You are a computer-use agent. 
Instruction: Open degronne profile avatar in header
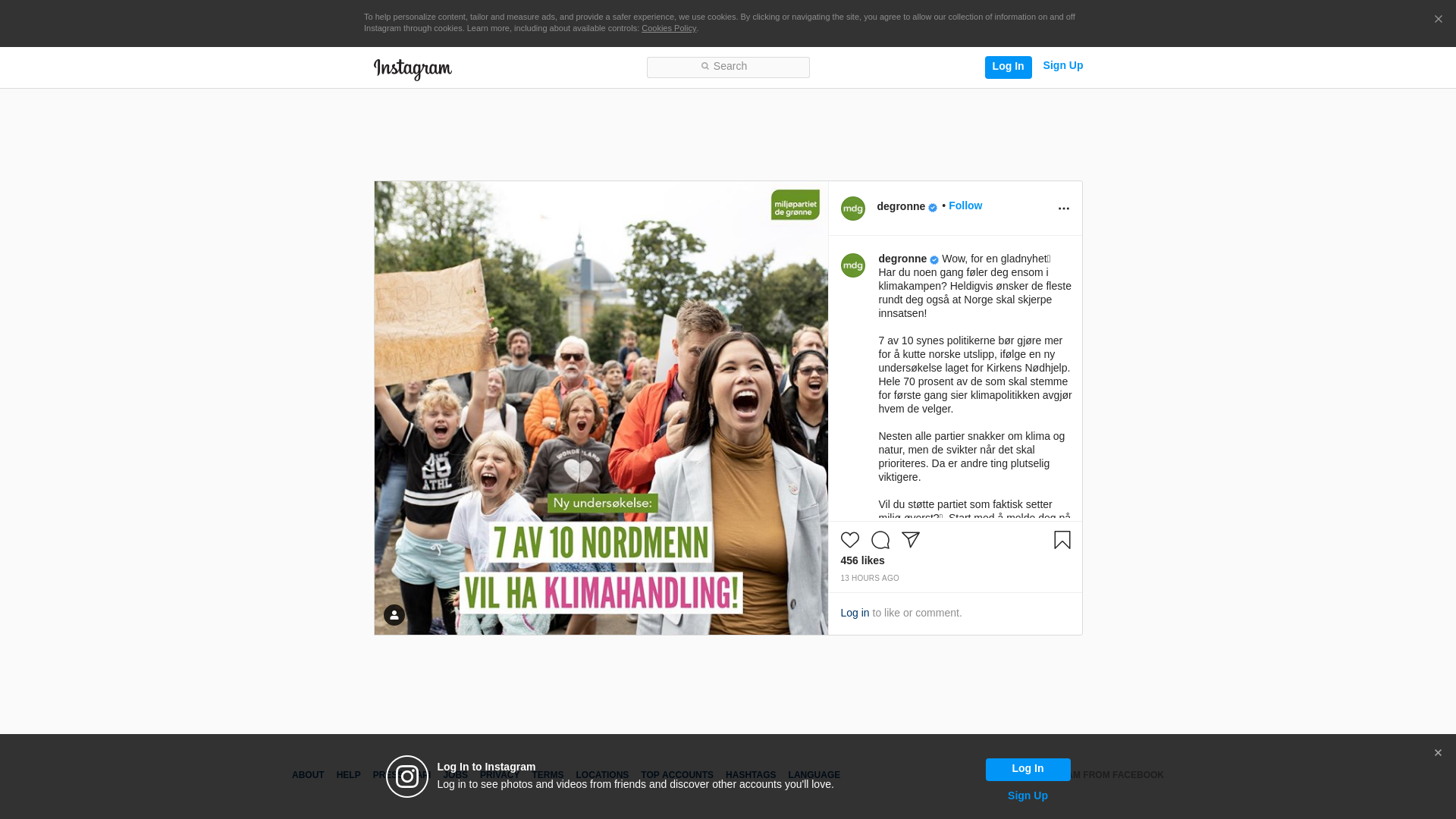(x=852, y=209)
